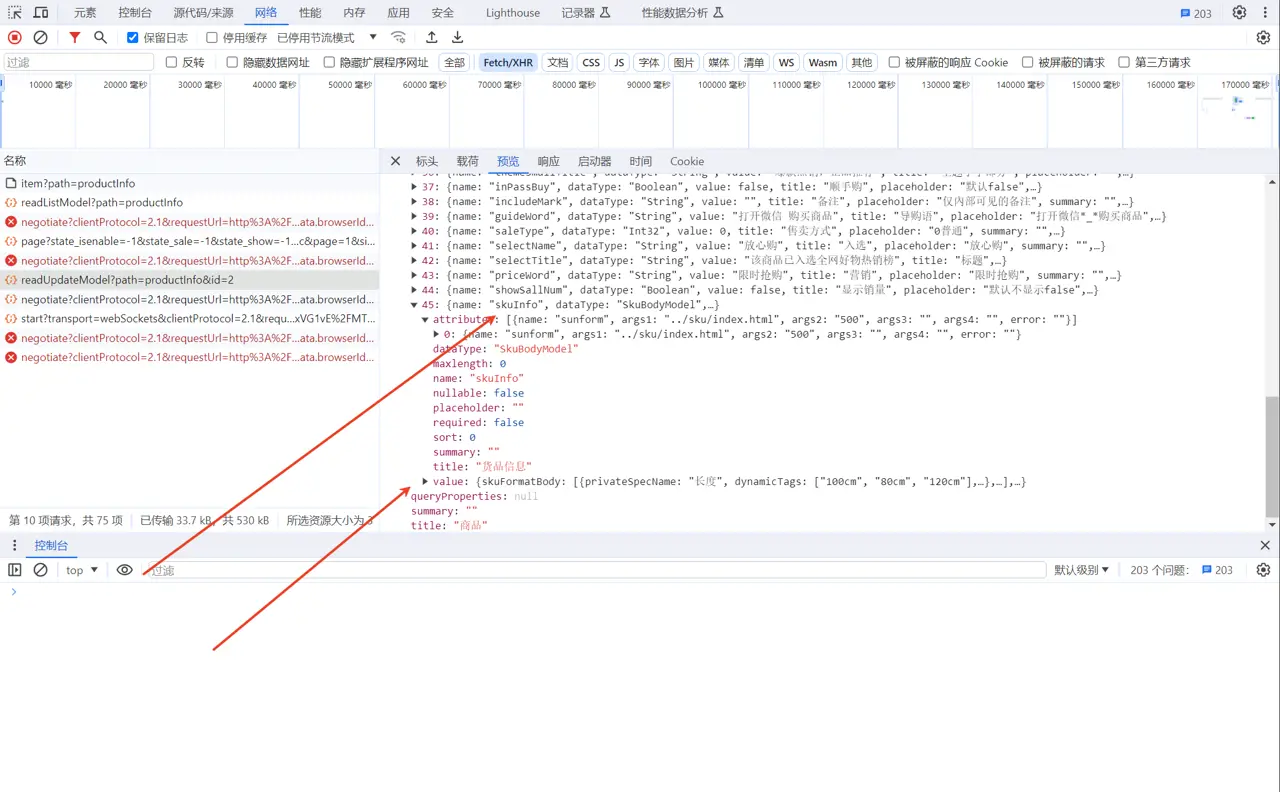
Task: Toggle preserve log checkbox
Action: (132, 37)
